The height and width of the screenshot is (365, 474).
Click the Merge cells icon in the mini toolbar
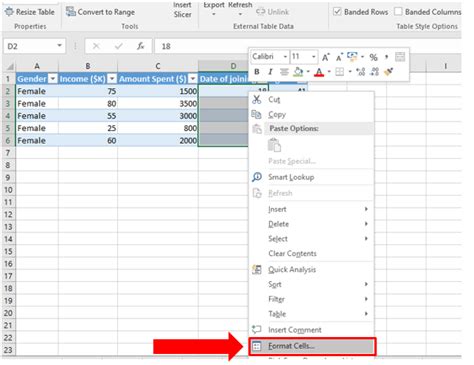click(400, 57)
